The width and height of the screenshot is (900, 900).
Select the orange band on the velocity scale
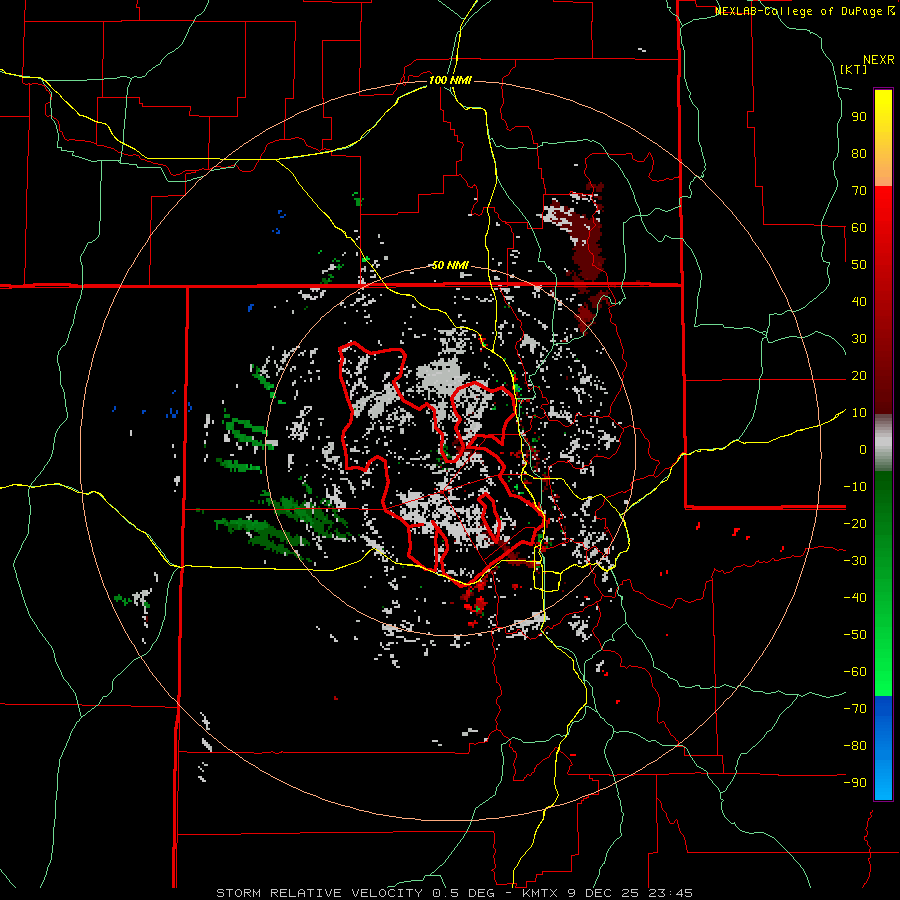tap(883, 170)
